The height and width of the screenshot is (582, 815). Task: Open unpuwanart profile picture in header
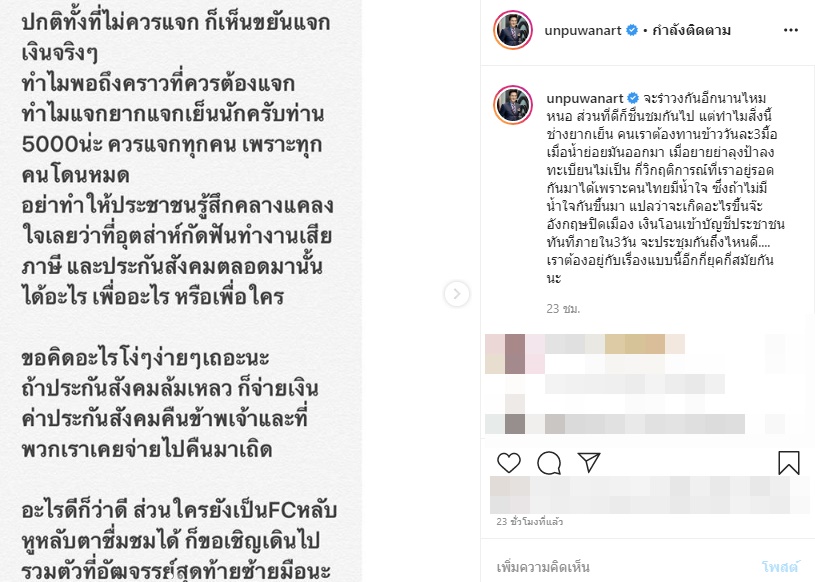point(513,30)
